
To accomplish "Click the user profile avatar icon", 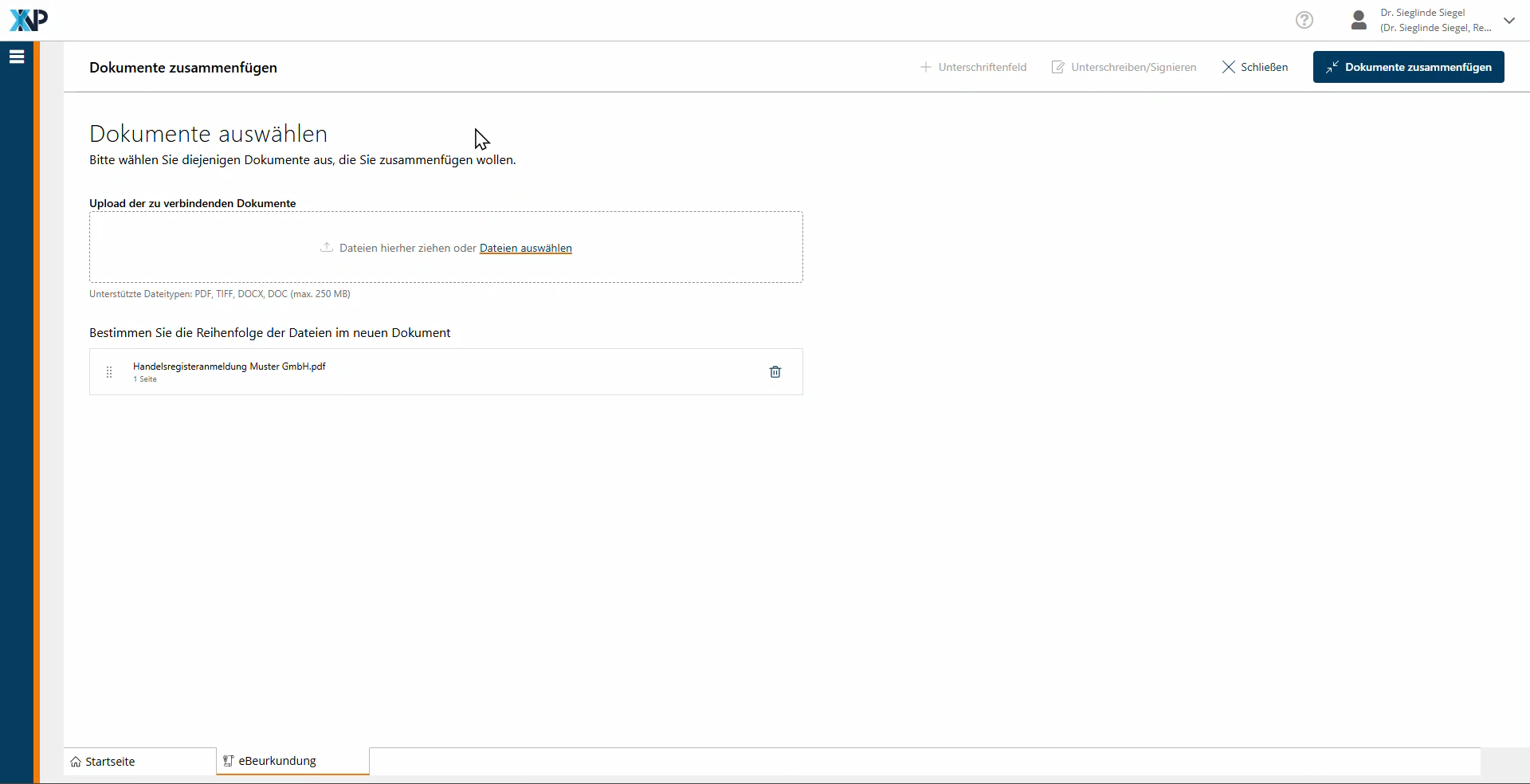I will tap(1359, 20).
